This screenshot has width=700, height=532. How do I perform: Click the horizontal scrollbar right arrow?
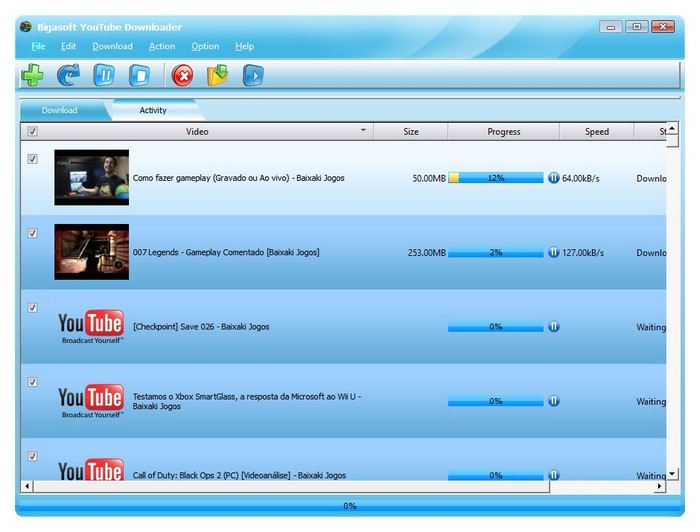pyautogui.click(x=659, y=486)
